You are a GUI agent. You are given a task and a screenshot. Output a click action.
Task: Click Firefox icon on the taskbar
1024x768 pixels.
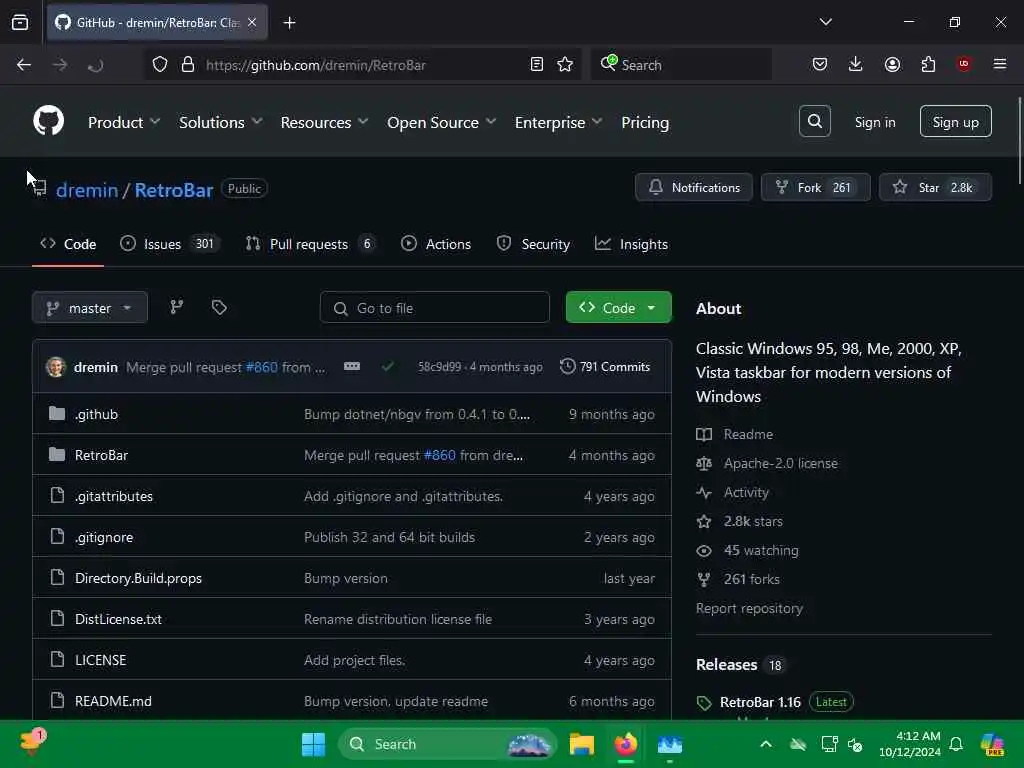[x=626, y=744]
